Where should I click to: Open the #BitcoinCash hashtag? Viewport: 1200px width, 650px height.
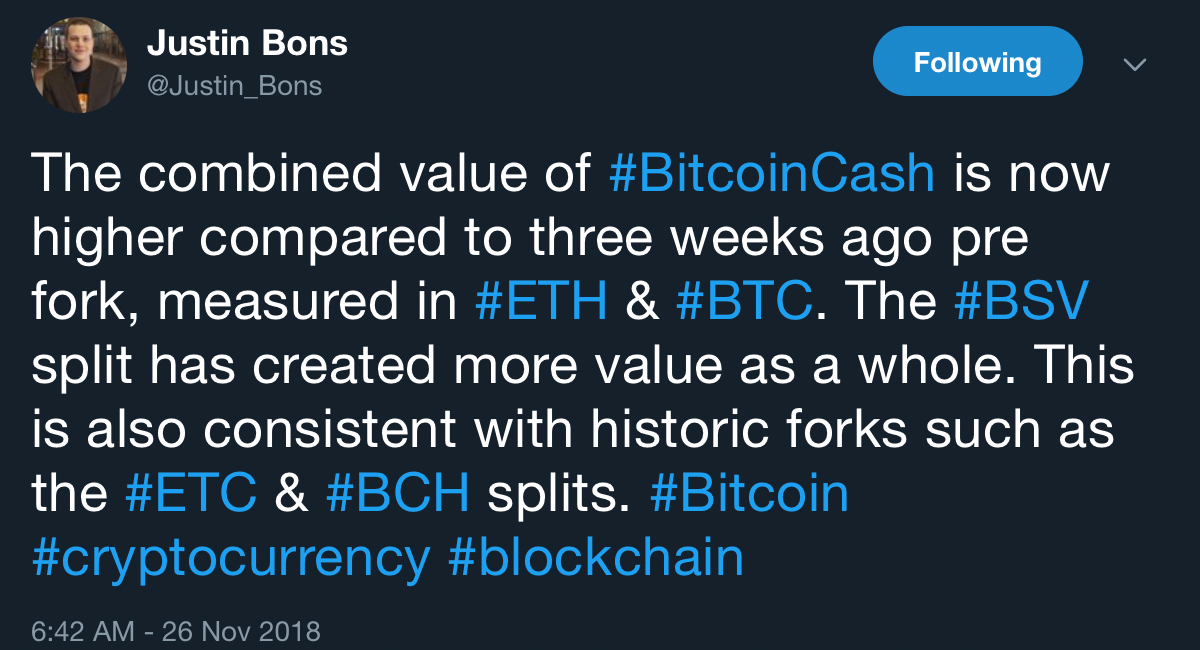pos(772,174)
